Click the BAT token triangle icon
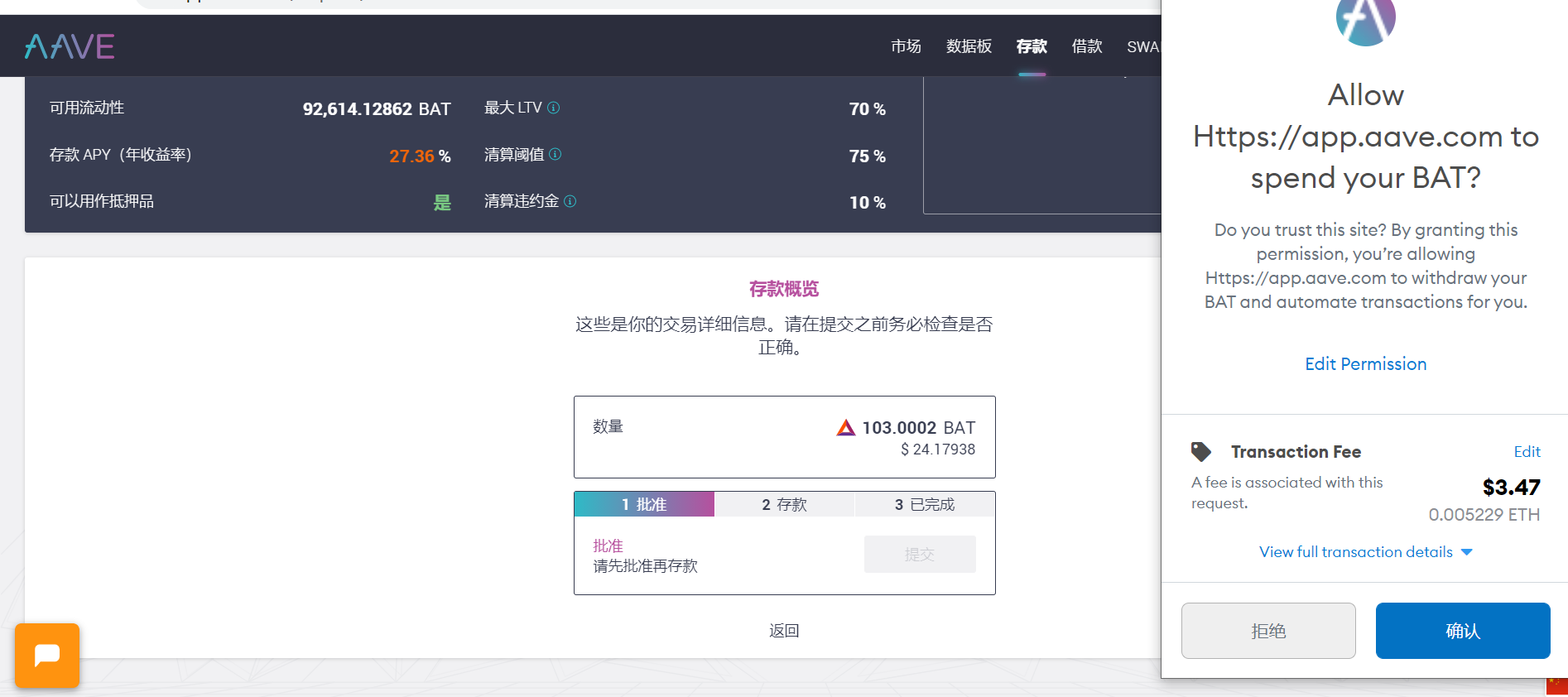The height and width of the screenshot is (697, 1568). click(x=846, y=428)
